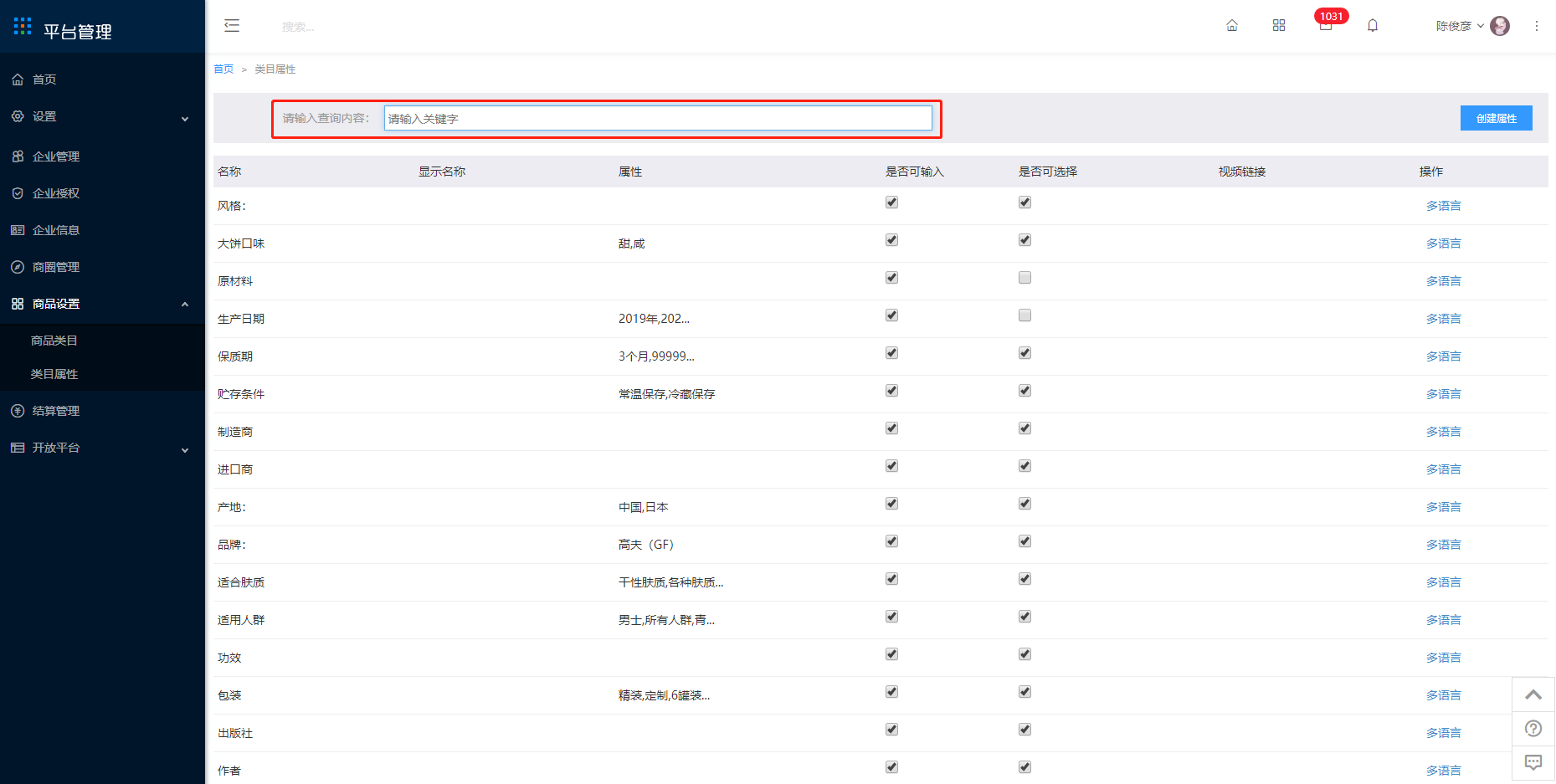Screen dimensions: 1556x784
Task: Click the card icon beside 企业信息
Action: point(18,230)
